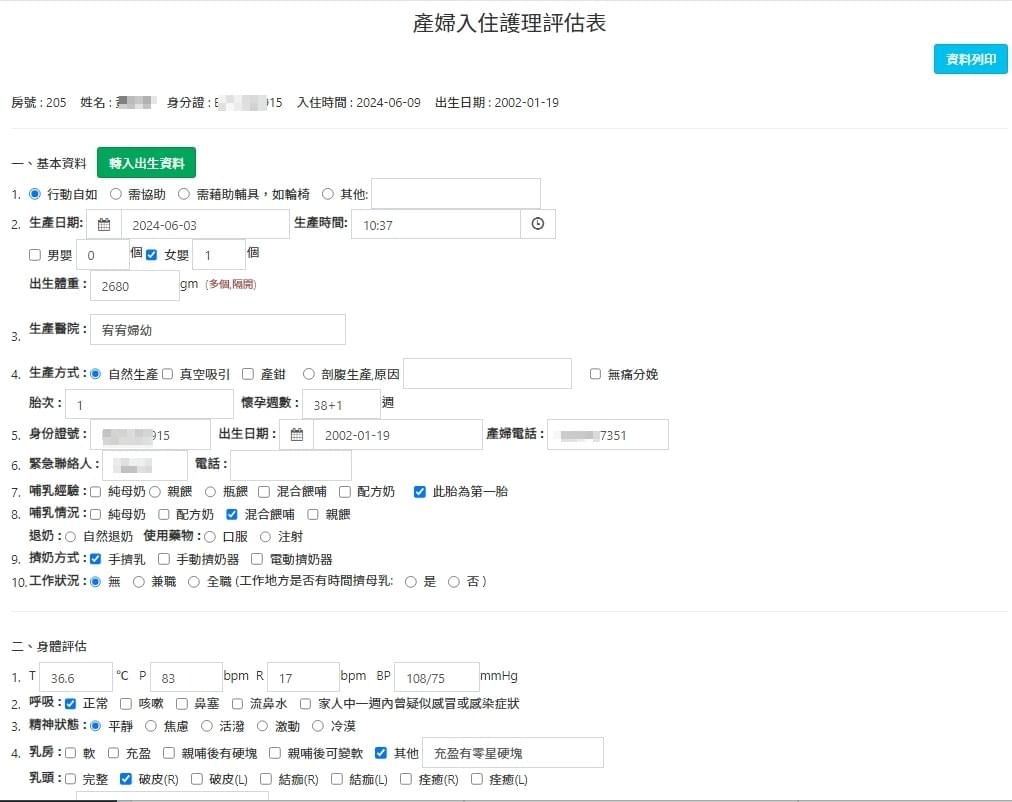Click the clock icon beside 生產時間
Screen dimensions: 1012x802
537,224
